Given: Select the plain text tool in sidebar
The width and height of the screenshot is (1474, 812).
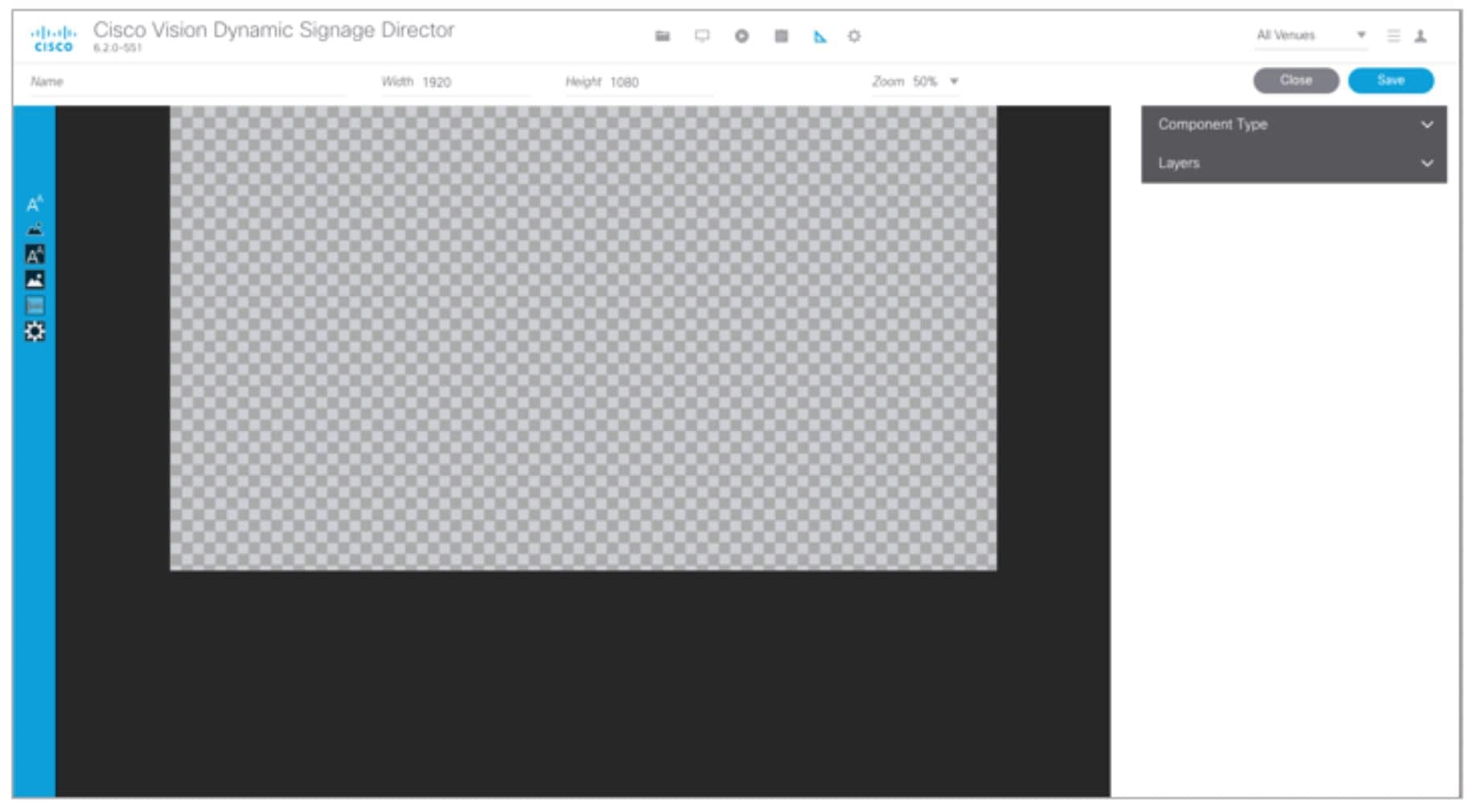Looking at the screenshot, I should [35, 204].
